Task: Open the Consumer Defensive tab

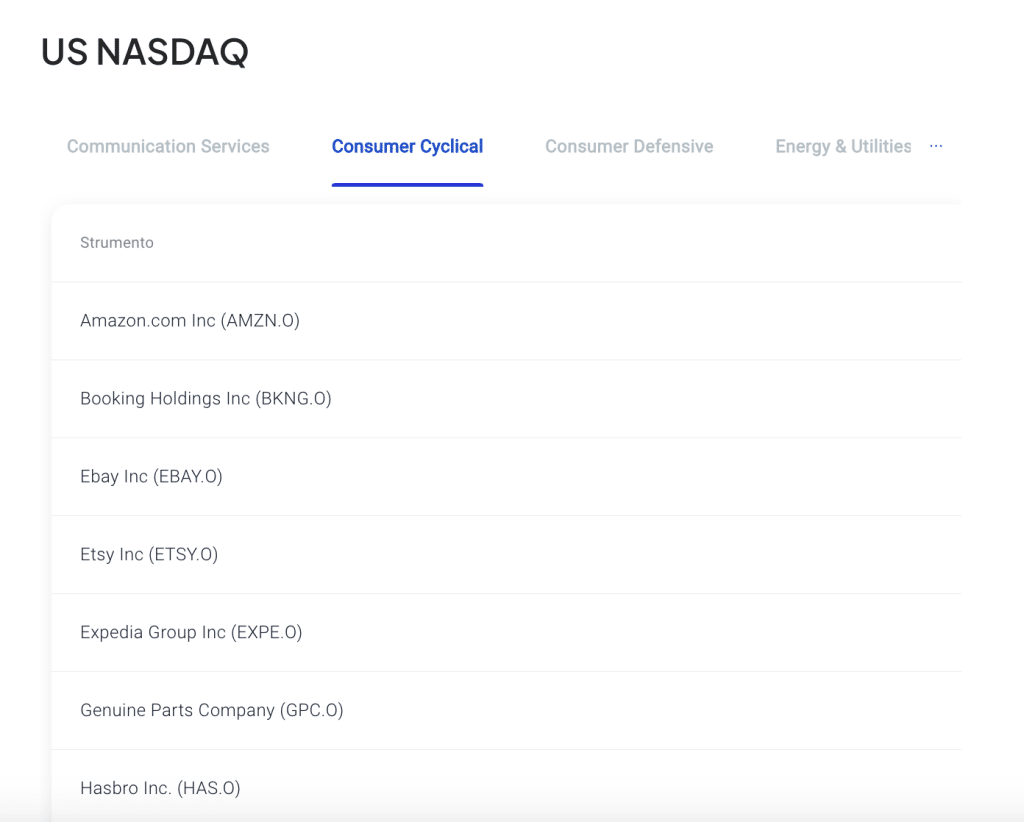Action: [x=629, y=146]
